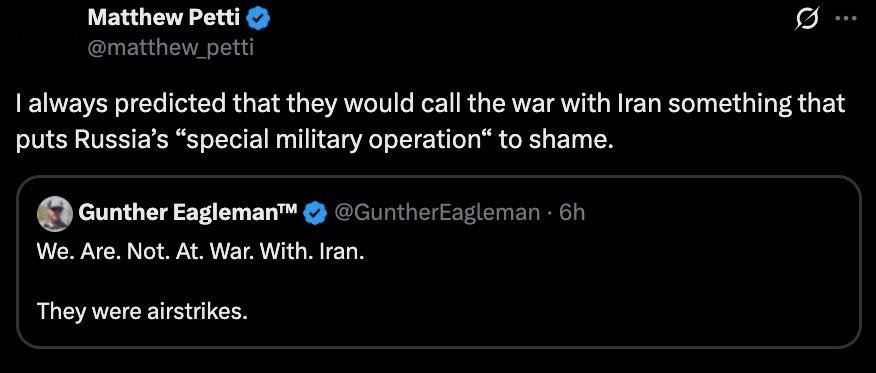Click Matthew Petti's blue verified badge
The width and height of the screenshot is (876, 373).
pos(259,18)
